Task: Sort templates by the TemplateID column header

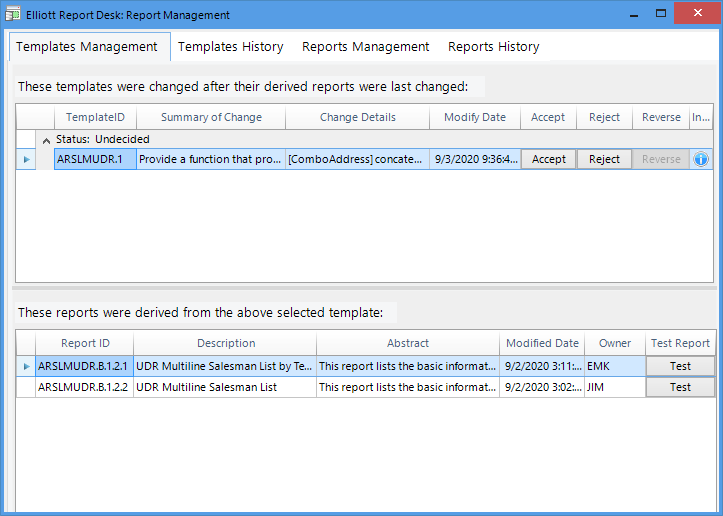Action: pyautogui.click(x=95, y=117)
